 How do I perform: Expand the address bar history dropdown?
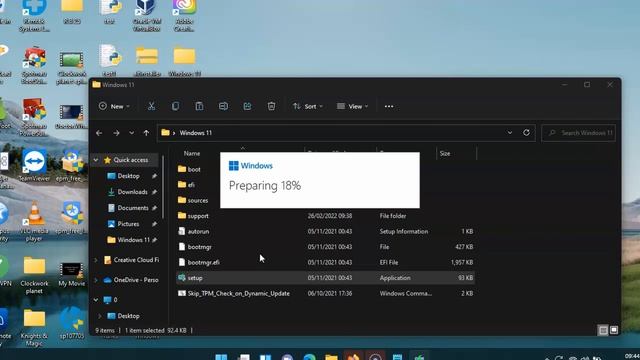click(x=510, y=133)
